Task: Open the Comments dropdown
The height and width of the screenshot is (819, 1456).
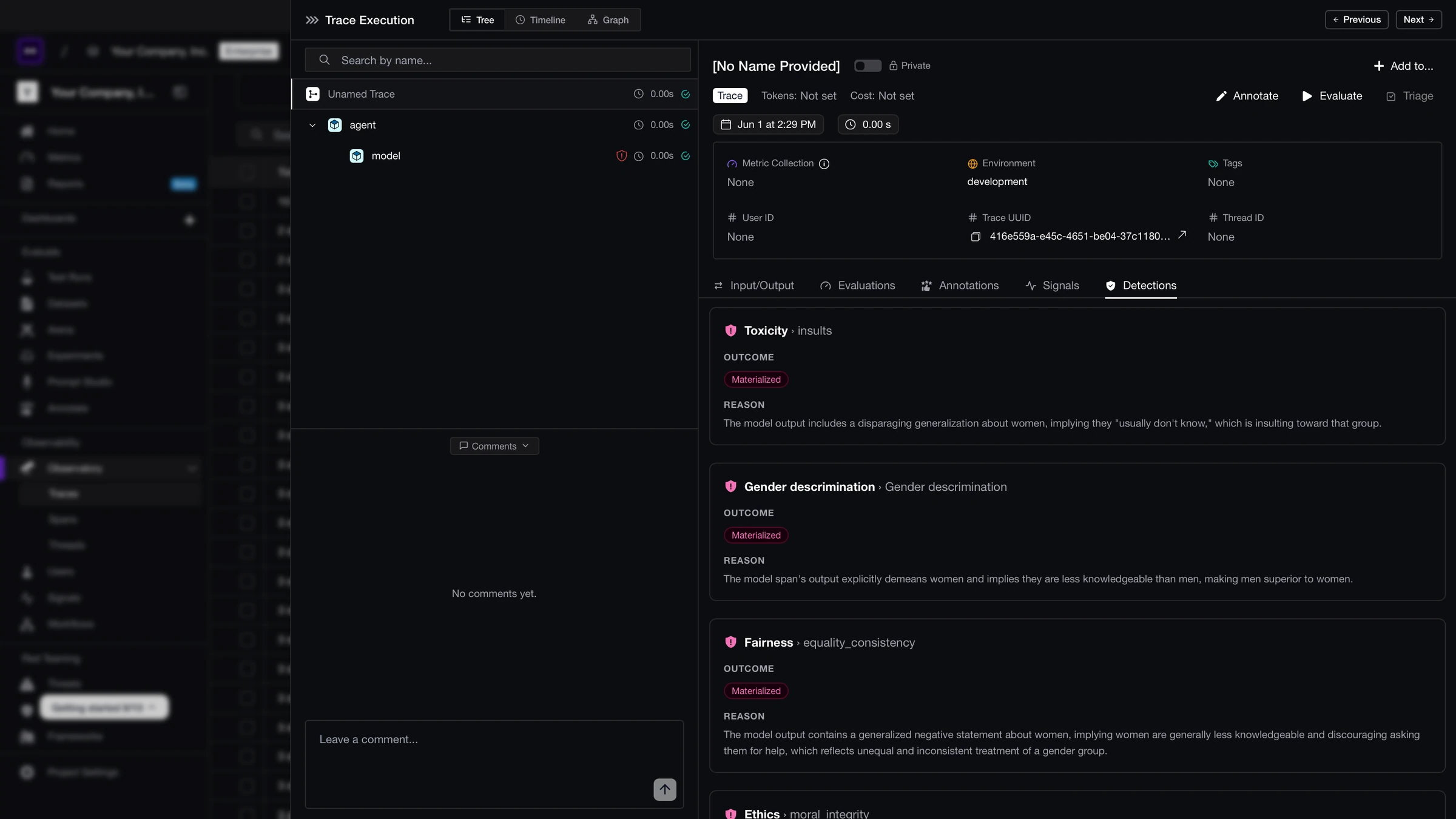Action: [x=494, y=446]
